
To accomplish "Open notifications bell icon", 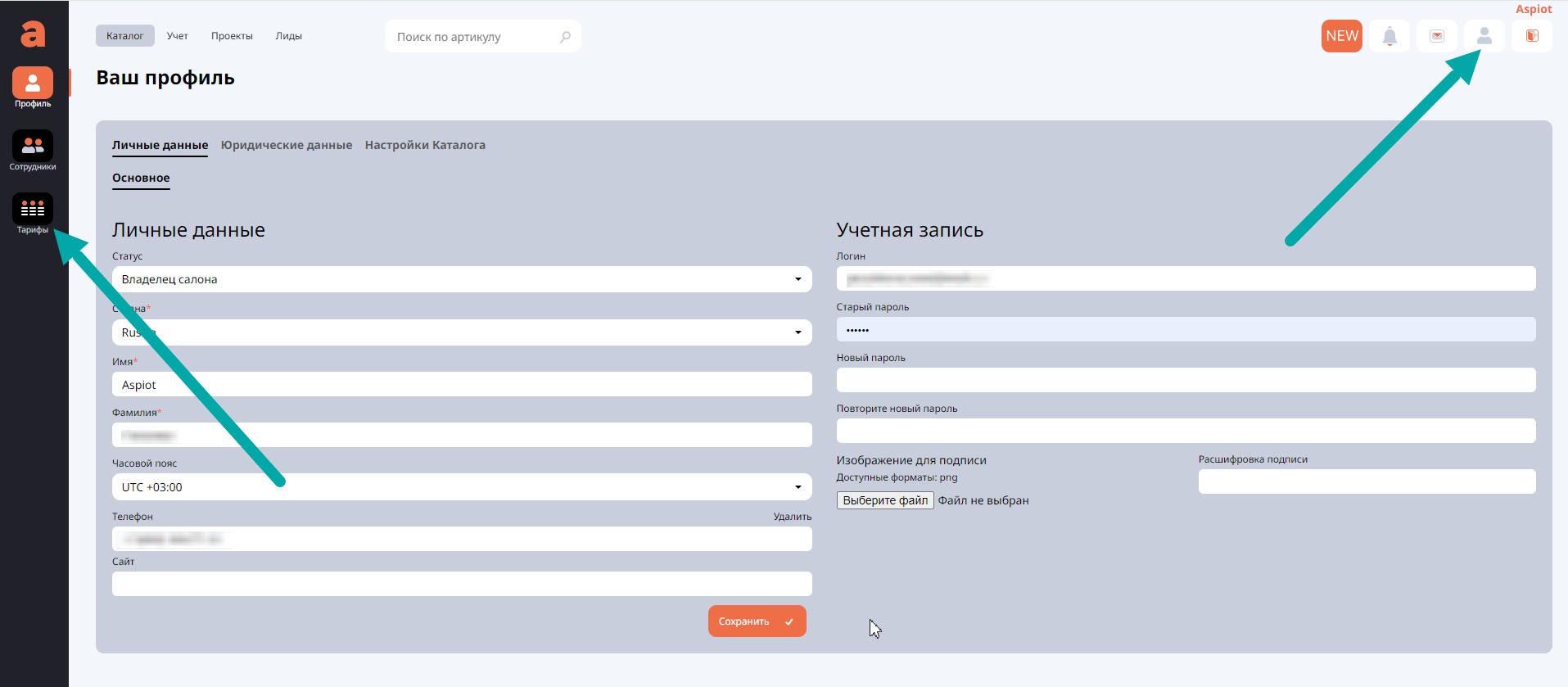I will click(x=1390, y=36).
